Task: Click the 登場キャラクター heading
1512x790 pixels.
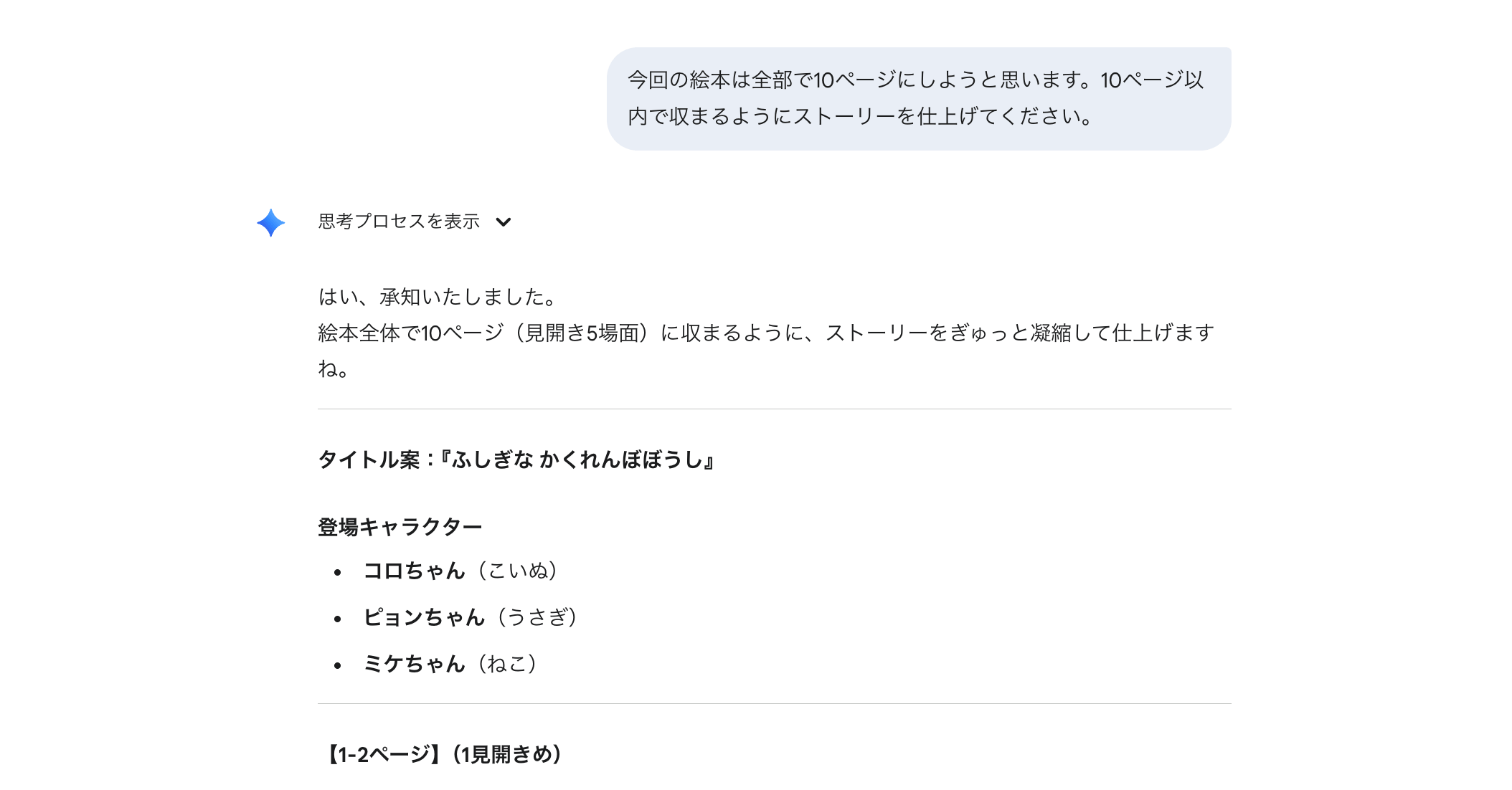Action: [400, 527]
